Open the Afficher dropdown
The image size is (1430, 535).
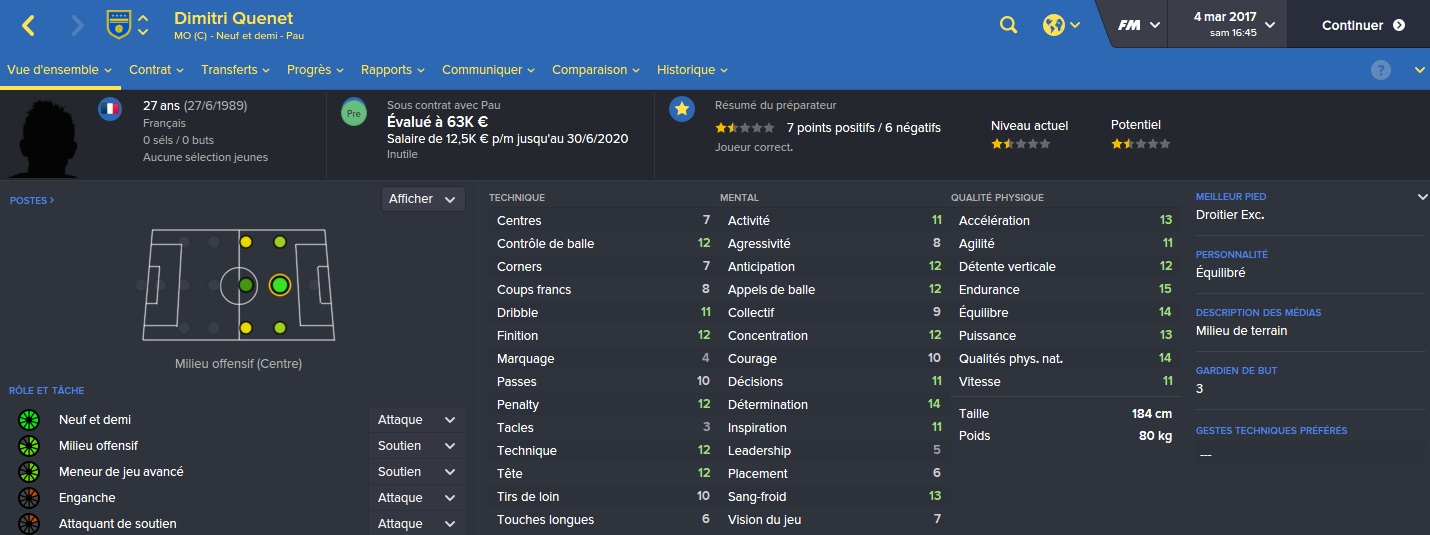pyautogui.click(x=424, y=199)
